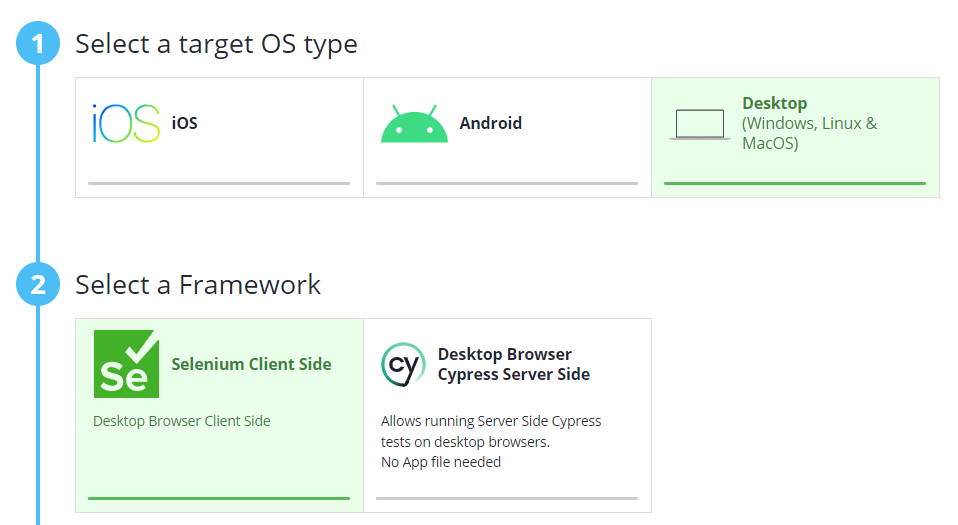Click the iOS logo icon
The image size is (958, 525).
(x=126, y=124)
